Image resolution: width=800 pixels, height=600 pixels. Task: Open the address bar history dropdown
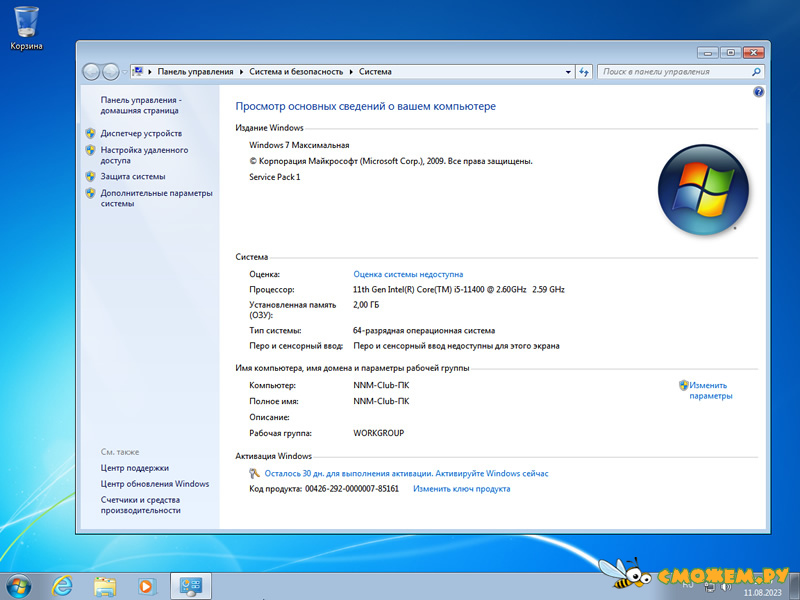[x=568, y=72]
